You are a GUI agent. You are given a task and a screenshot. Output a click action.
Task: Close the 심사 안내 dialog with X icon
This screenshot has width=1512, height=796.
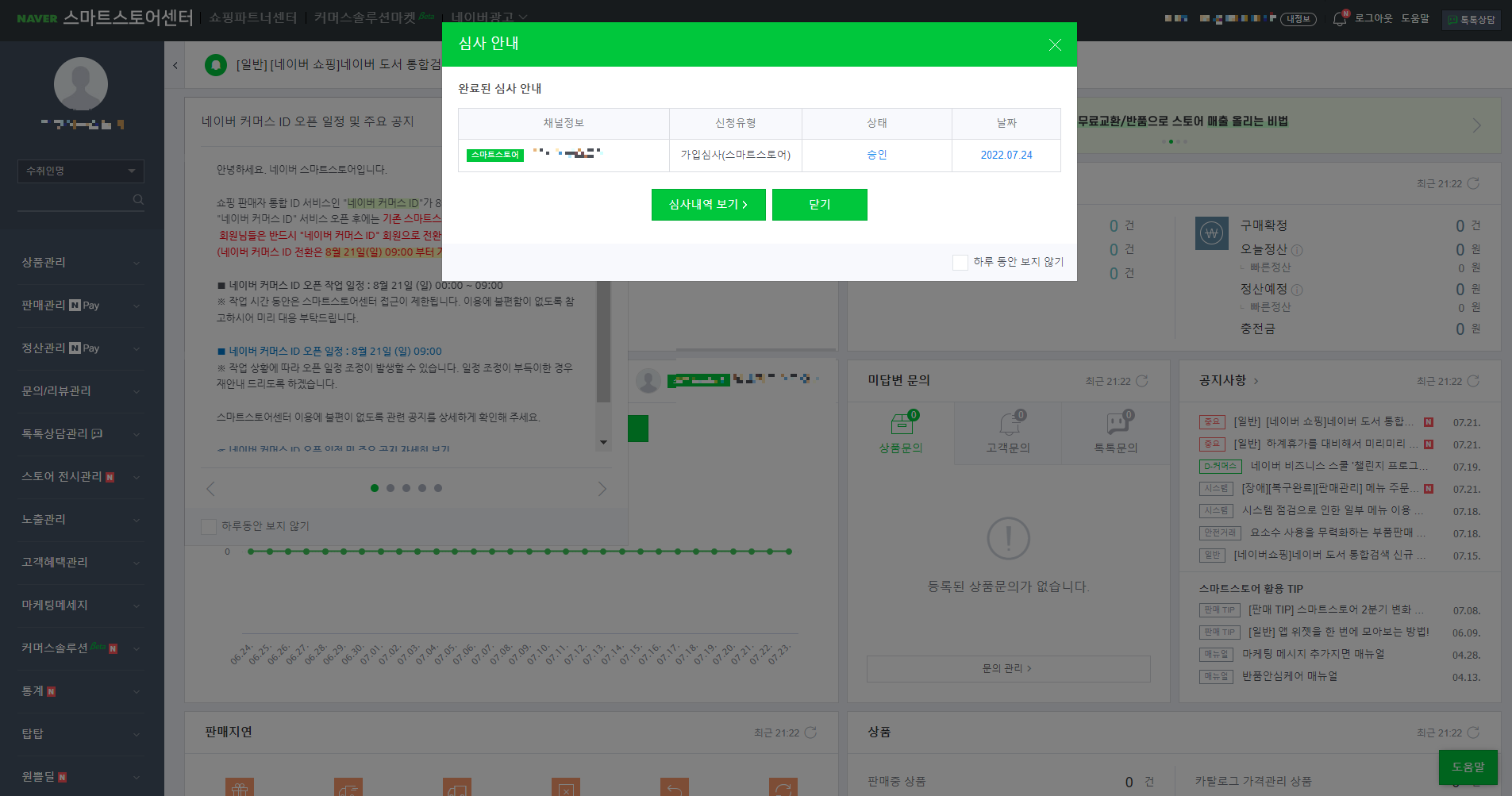coord(1055,44)
